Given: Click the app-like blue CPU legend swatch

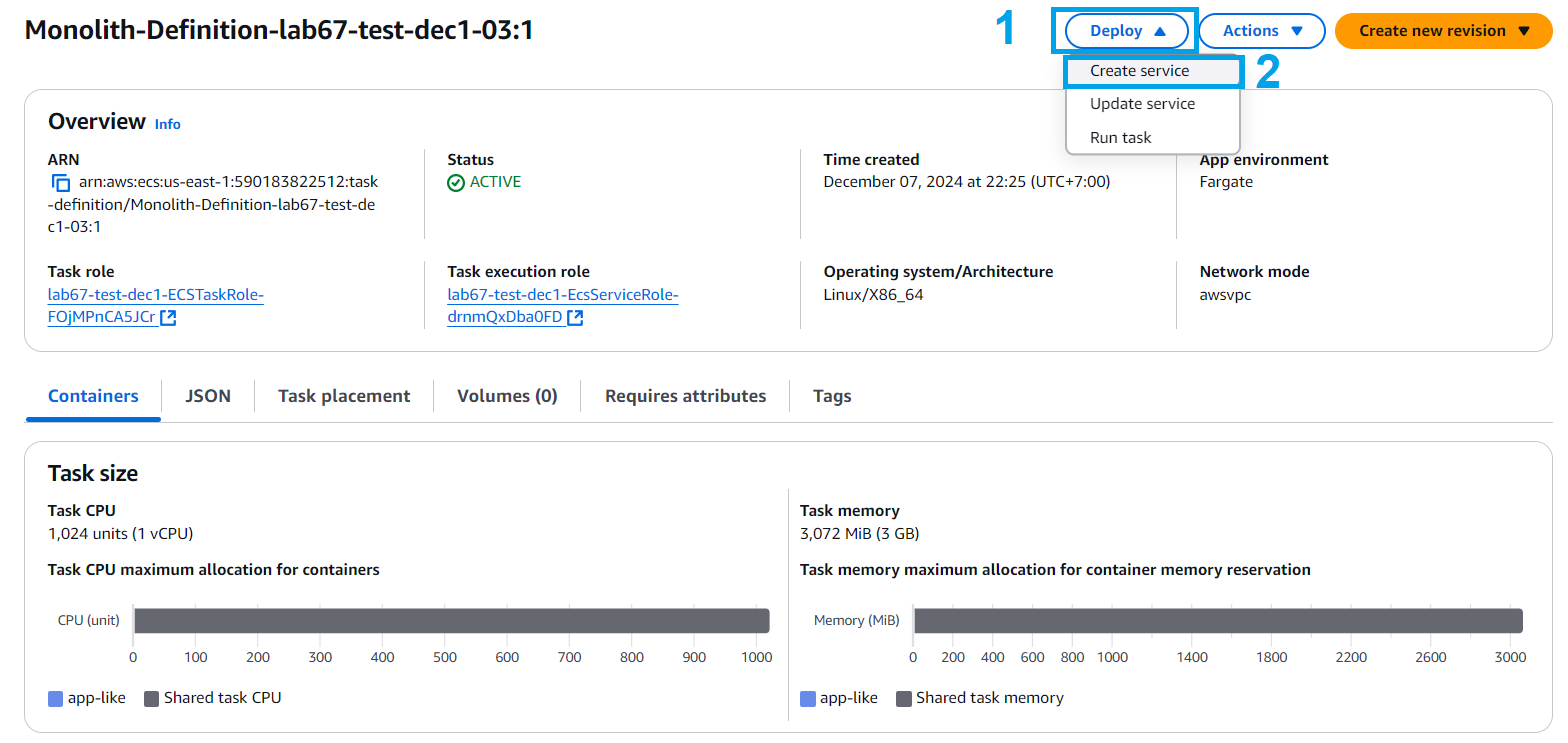Looking at the screenshot, I should 55,698.
